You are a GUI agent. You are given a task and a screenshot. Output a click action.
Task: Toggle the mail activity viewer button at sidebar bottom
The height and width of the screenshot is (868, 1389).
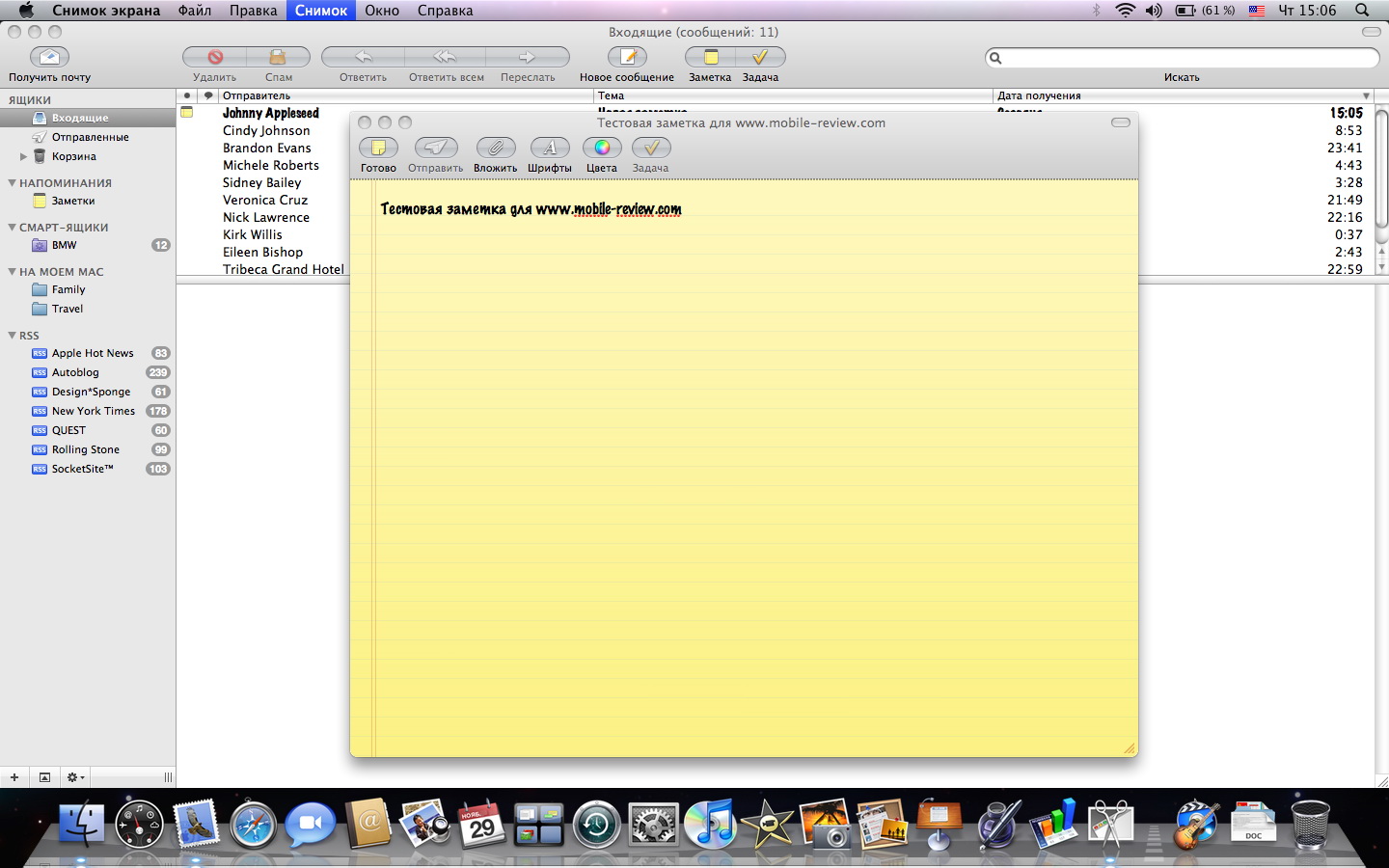[x=44, y=777]
